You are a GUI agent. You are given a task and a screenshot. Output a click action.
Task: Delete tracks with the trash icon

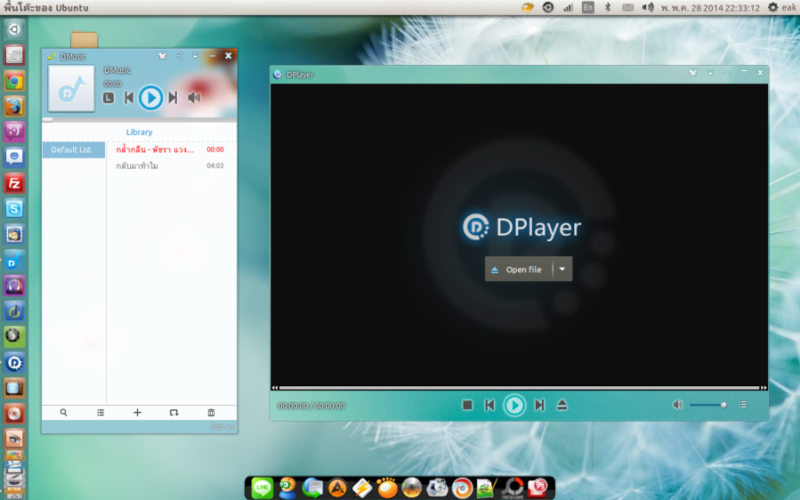click(211, 412)
